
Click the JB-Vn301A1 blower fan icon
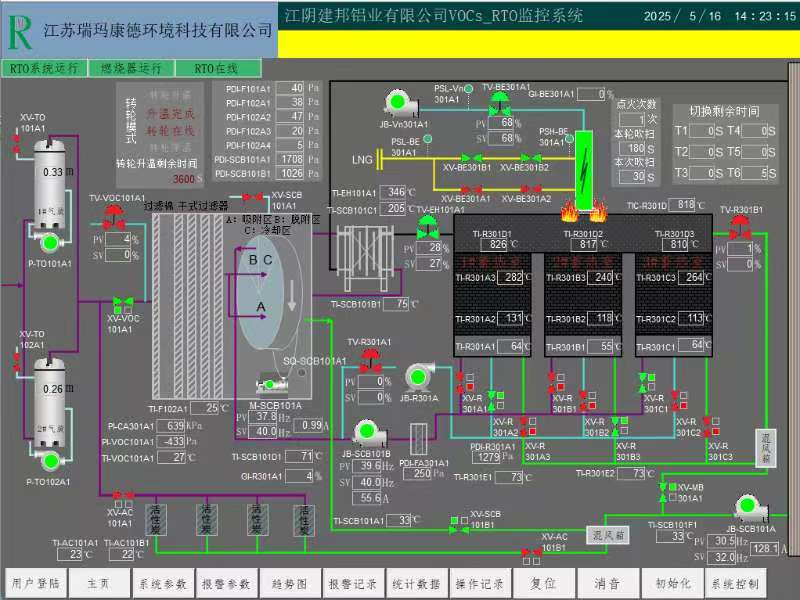click(x=399, y=103)
